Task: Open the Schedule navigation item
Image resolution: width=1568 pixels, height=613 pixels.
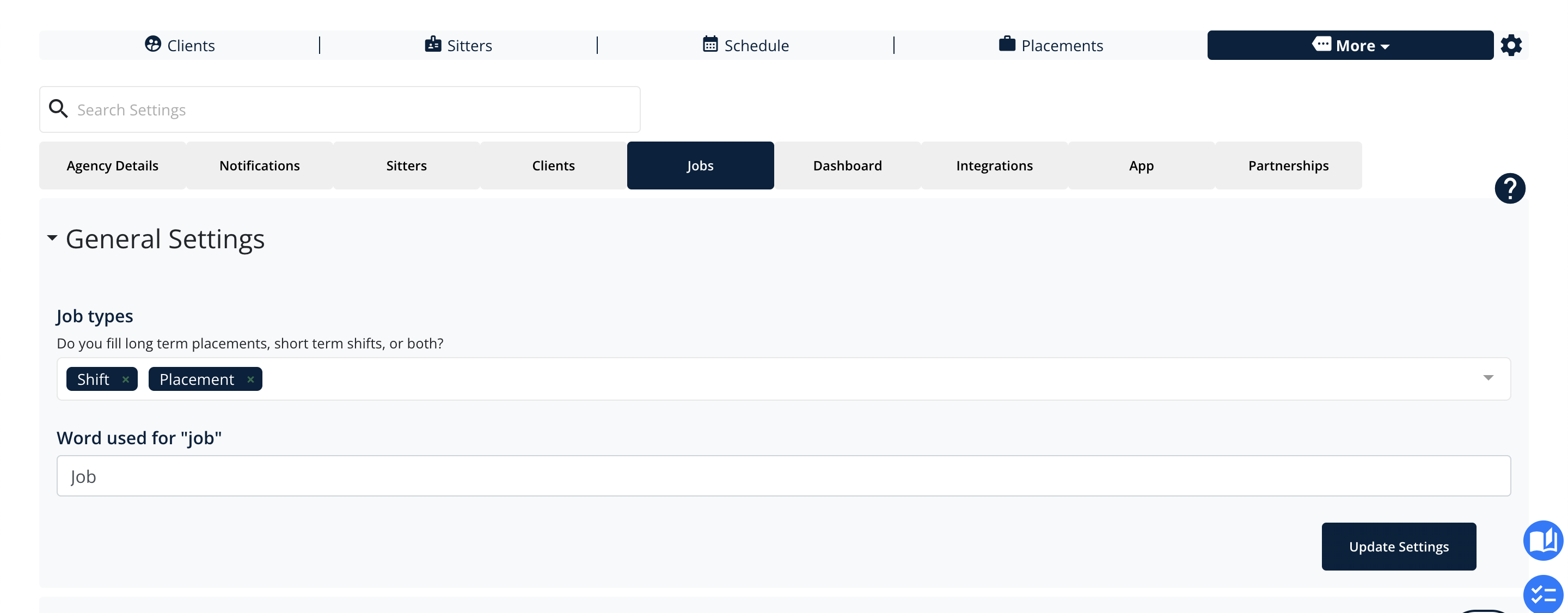Action: [x=745, y=45]
